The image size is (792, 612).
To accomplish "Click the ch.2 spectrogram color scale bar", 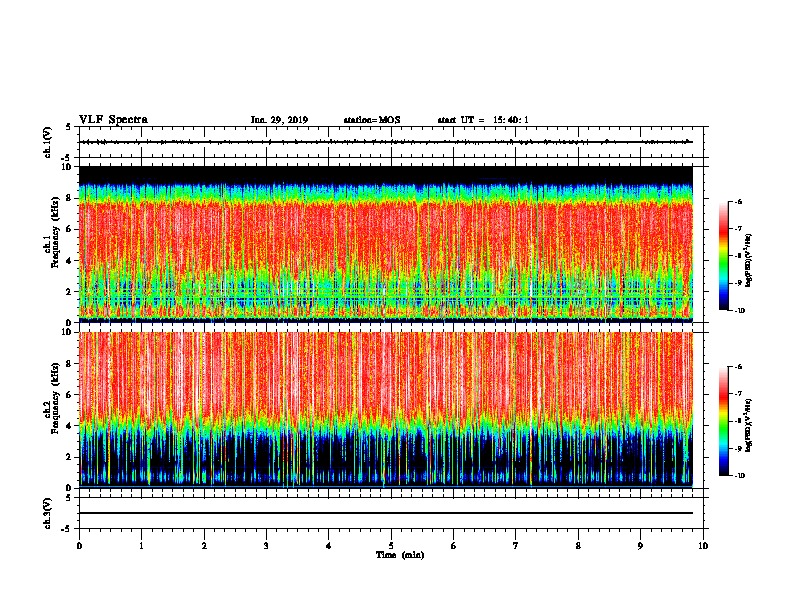I will (723, 421).
